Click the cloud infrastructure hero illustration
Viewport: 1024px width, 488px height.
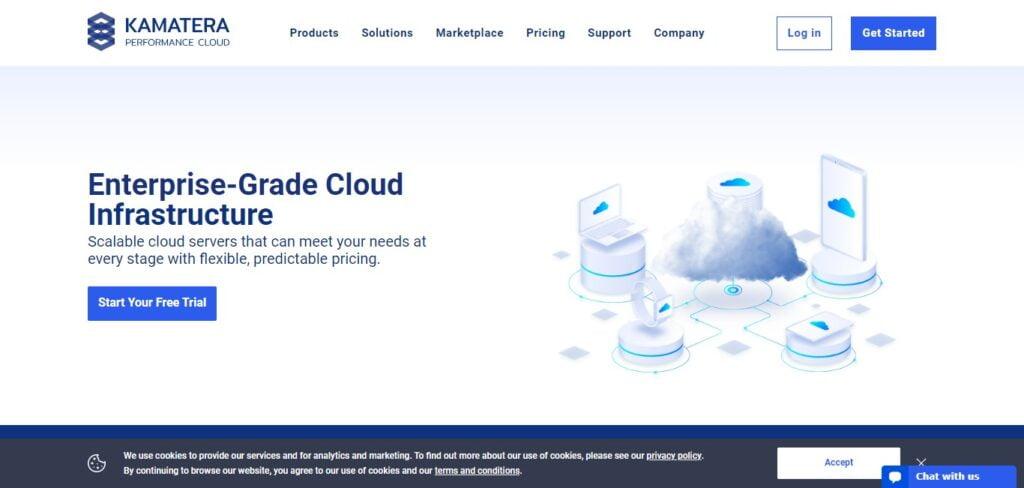pos(724,264)
